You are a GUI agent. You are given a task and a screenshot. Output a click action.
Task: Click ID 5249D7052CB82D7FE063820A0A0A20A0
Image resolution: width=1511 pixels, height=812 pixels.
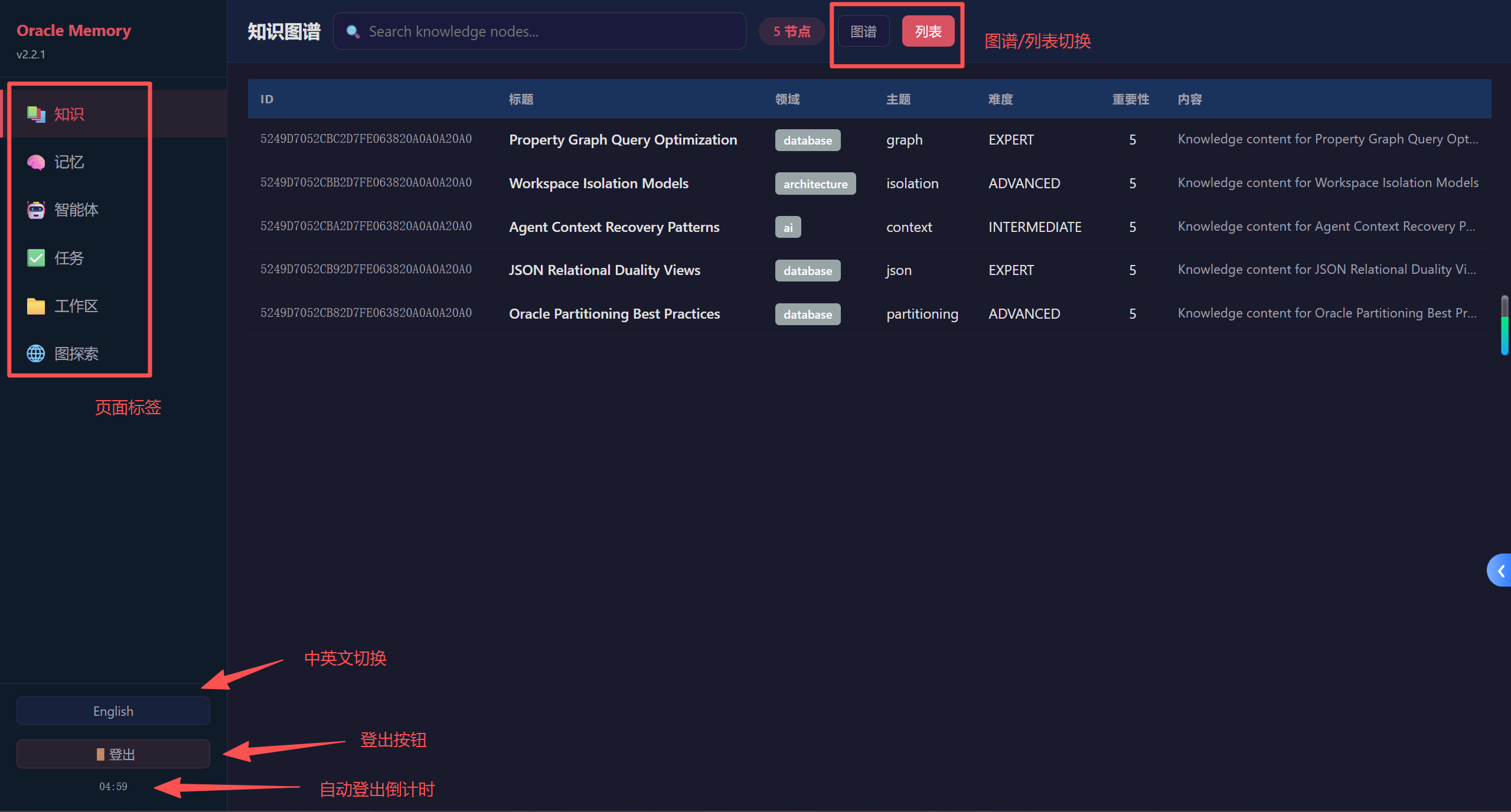pos(366,313)
